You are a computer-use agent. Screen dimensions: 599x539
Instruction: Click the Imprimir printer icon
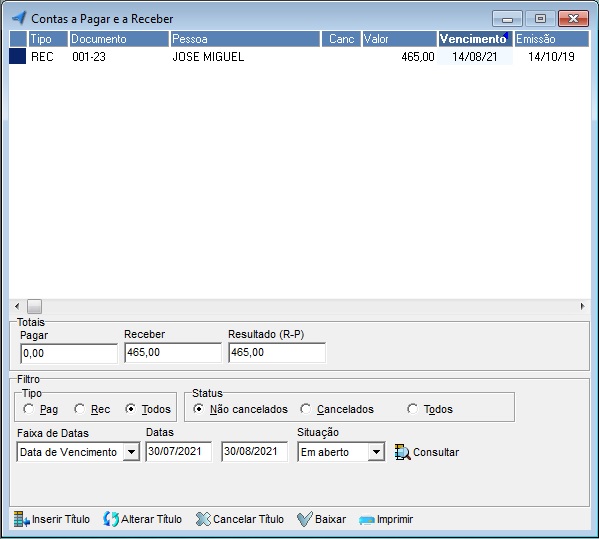[x=366, y=520]
